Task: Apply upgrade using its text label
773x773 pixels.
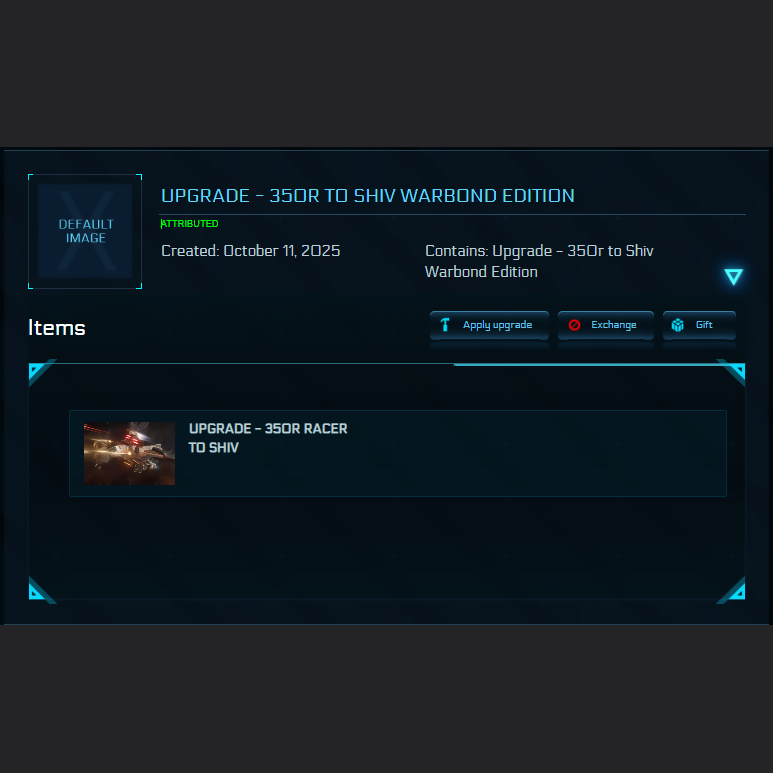Action: tap(497, 325)
